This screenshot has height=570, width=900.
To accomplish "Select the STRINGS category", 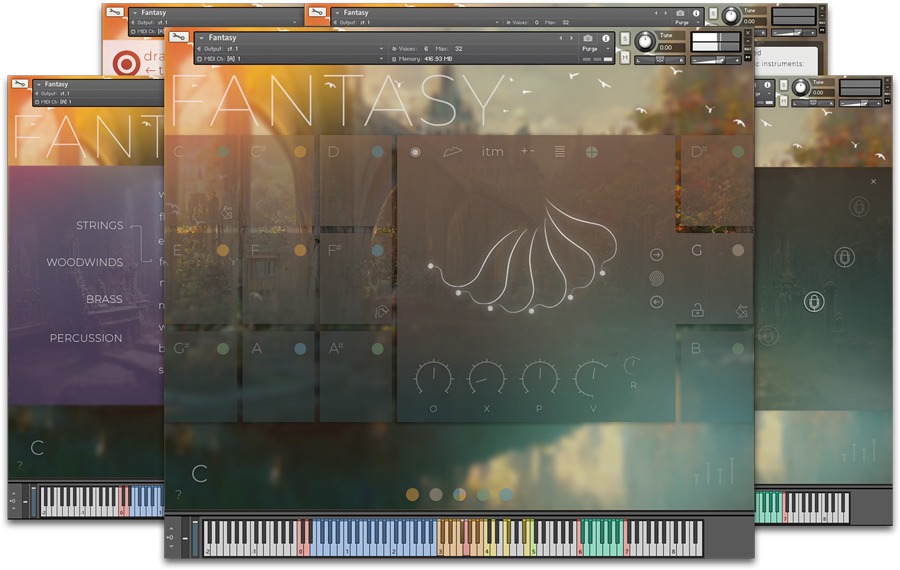I will pyautogui.click(x=99, y=226).
